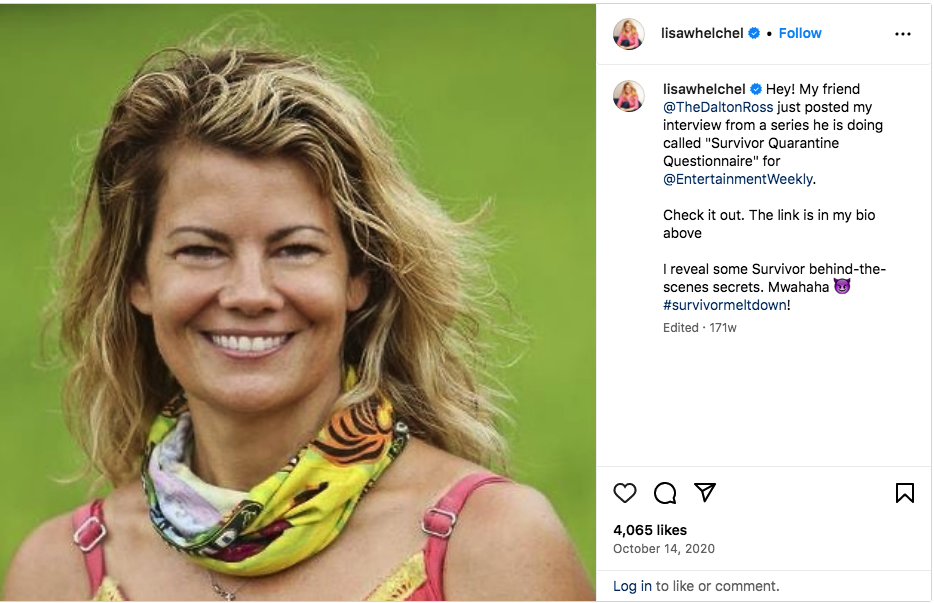934x603 pixels.
Task: Save the post with the bookmark icon
Action: pos(904,493)
